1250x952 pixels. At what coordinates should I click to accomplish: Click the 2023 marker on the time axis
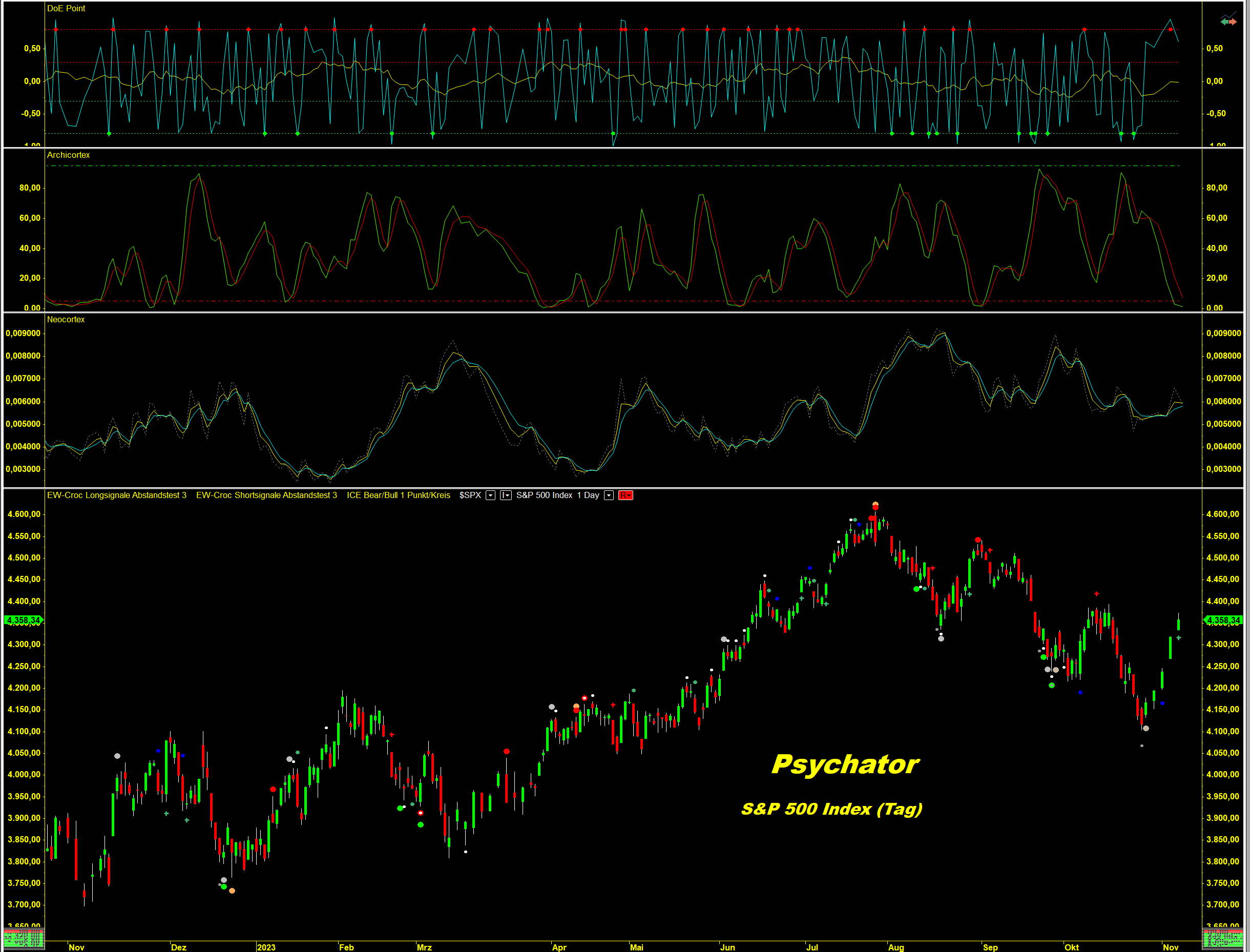pyautogui.click(x=266, y=947)
